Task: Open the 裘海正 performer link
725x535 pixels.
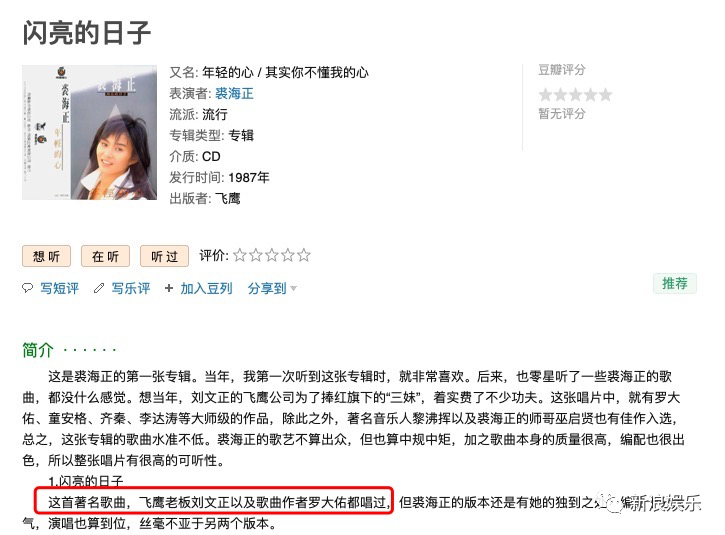Action: [234, 93]
